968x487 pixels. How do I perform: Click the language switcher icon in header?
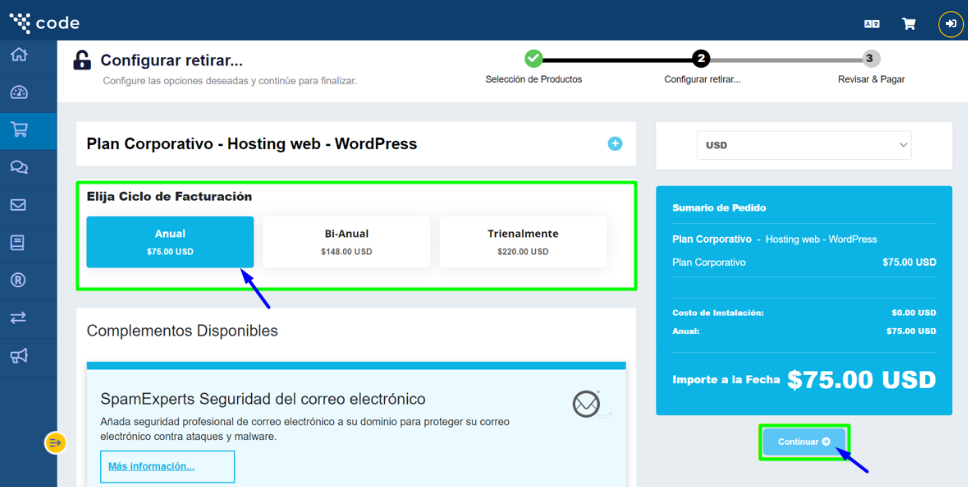871,24
